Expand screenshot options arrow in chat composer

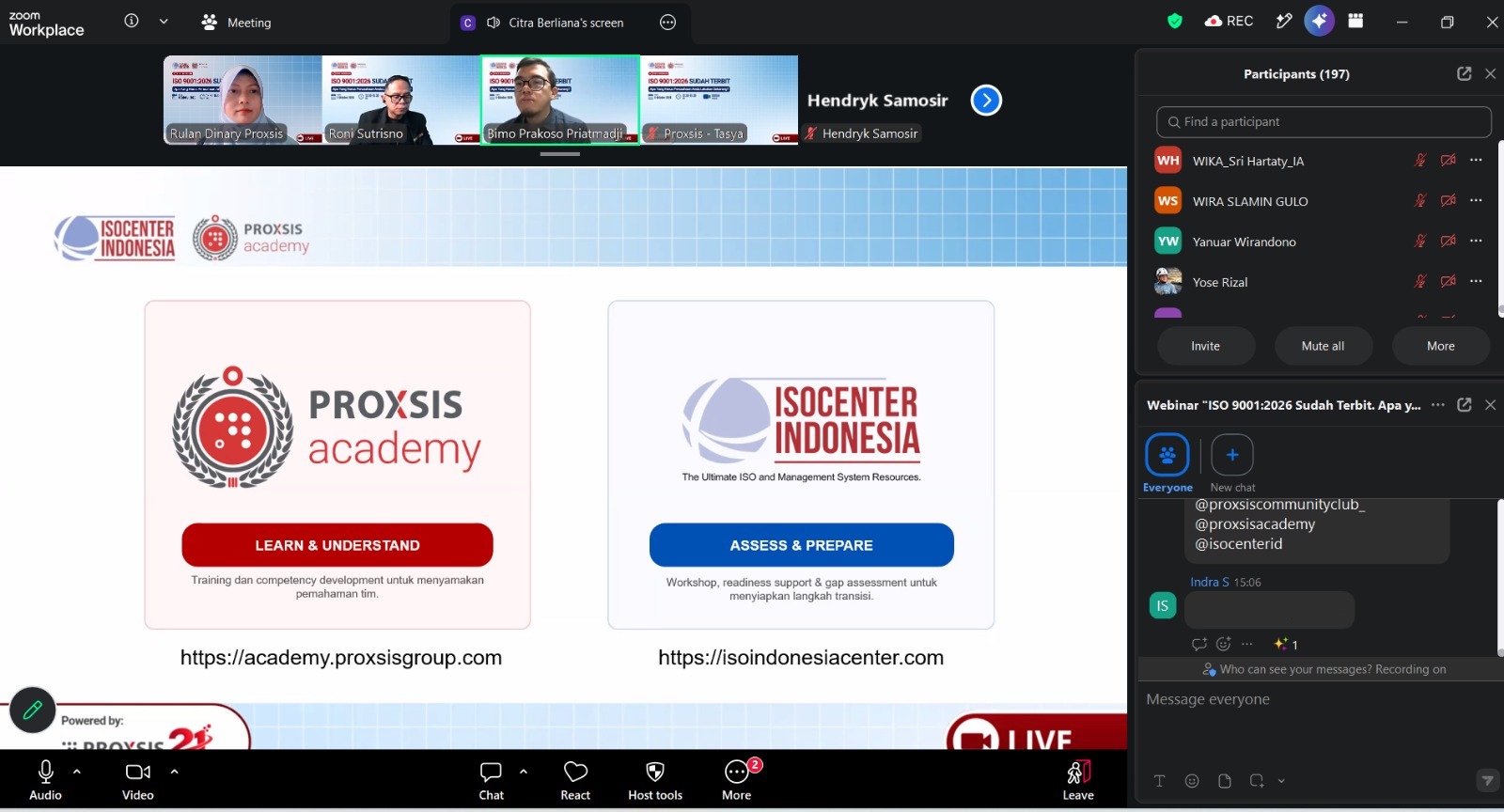click(1281, 781)
